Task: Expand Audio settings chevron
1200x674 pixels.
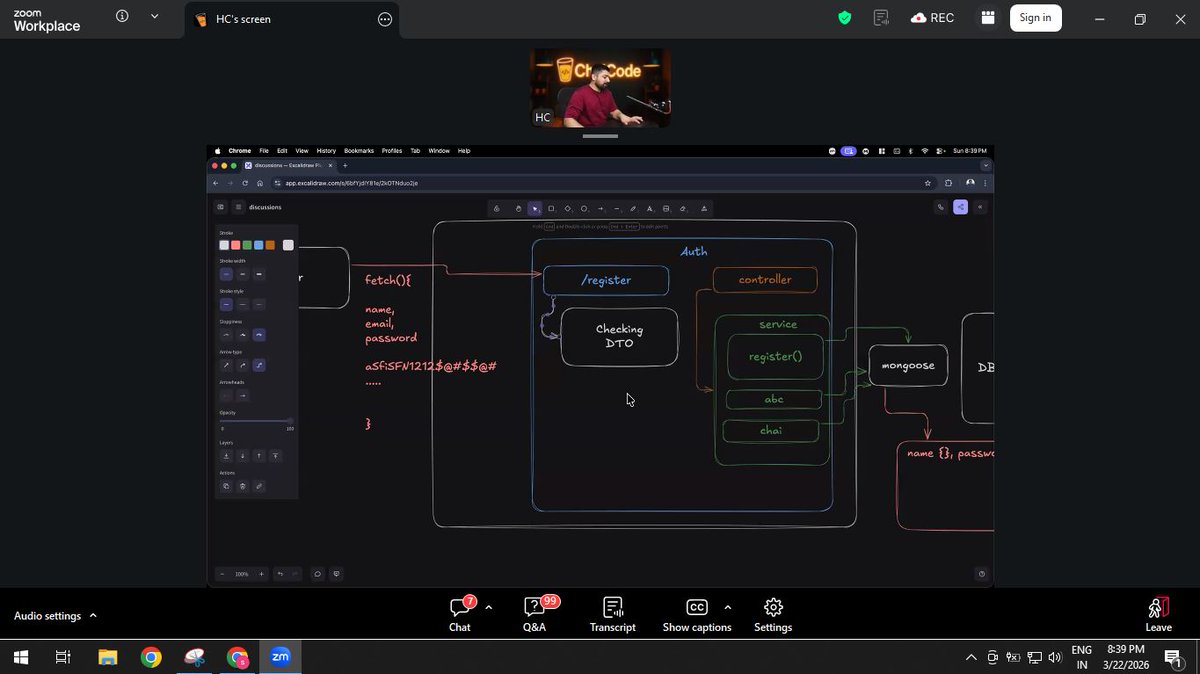Action: pos(93,616)
